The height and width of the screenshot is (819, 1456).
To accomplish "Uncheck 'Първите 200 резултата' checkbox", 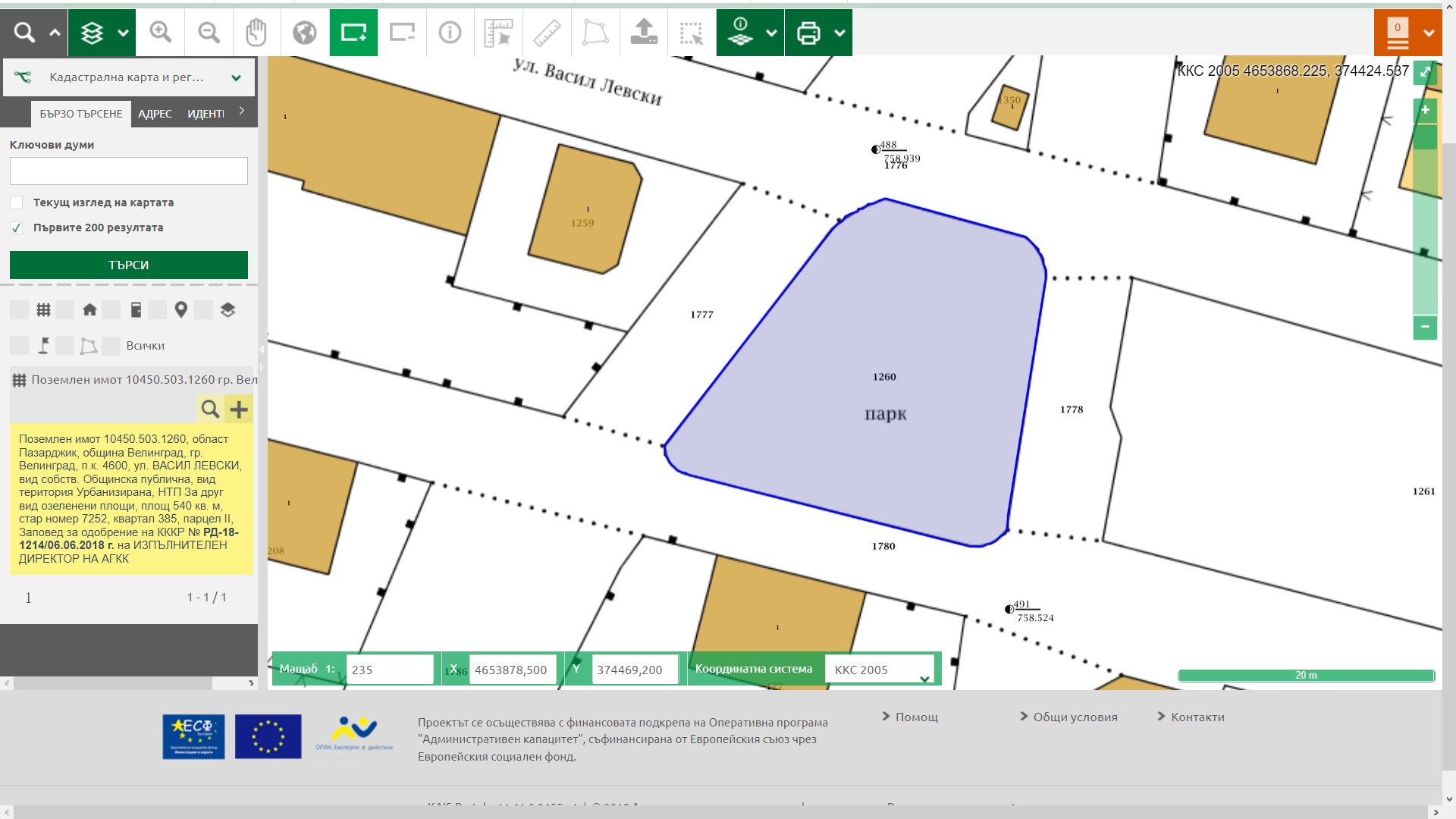I will pyautogui.click(x=17, y=227).
